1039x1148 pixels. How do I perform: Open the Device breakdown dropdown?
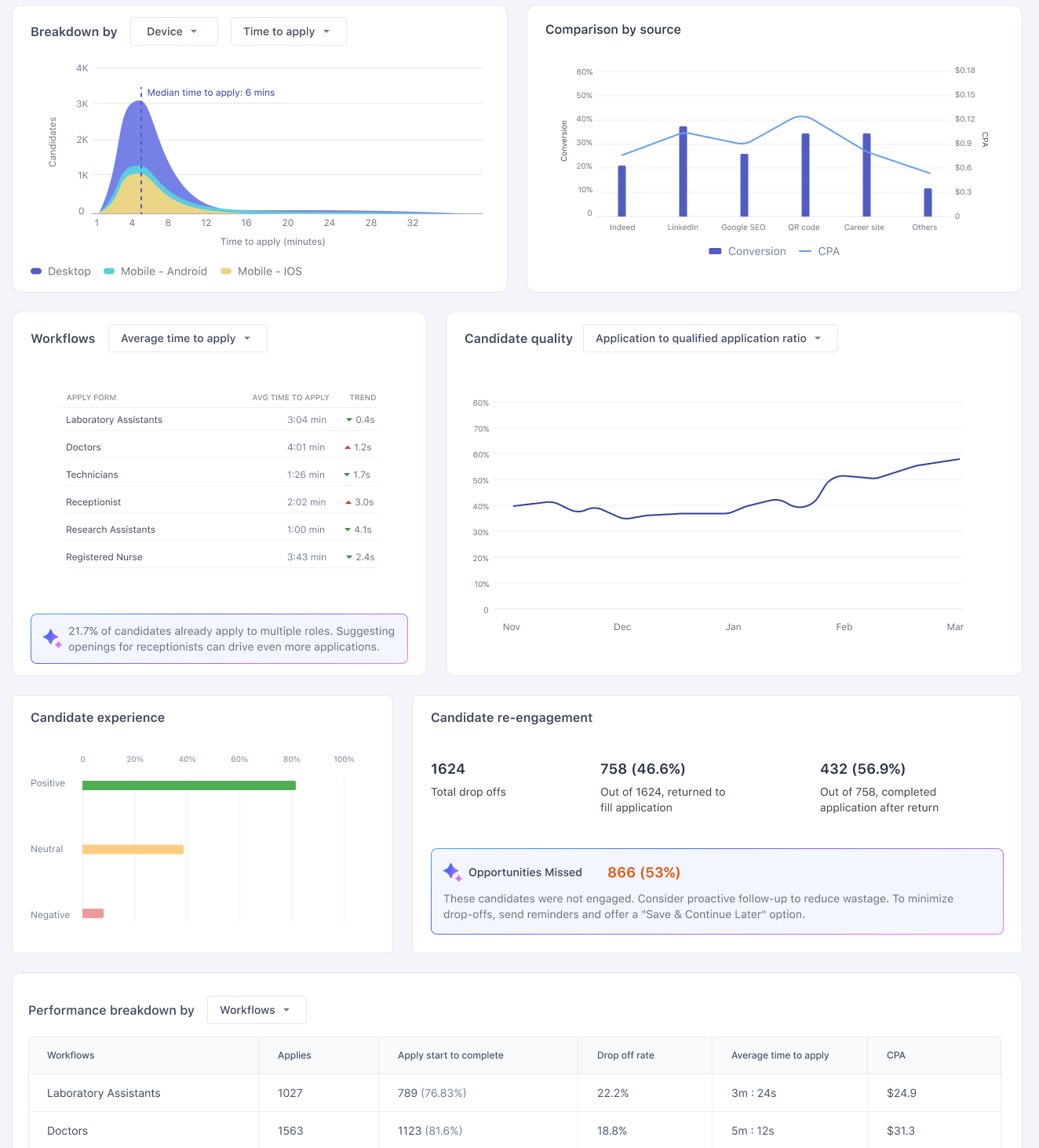pyautogui.click(x=174, y=31)
